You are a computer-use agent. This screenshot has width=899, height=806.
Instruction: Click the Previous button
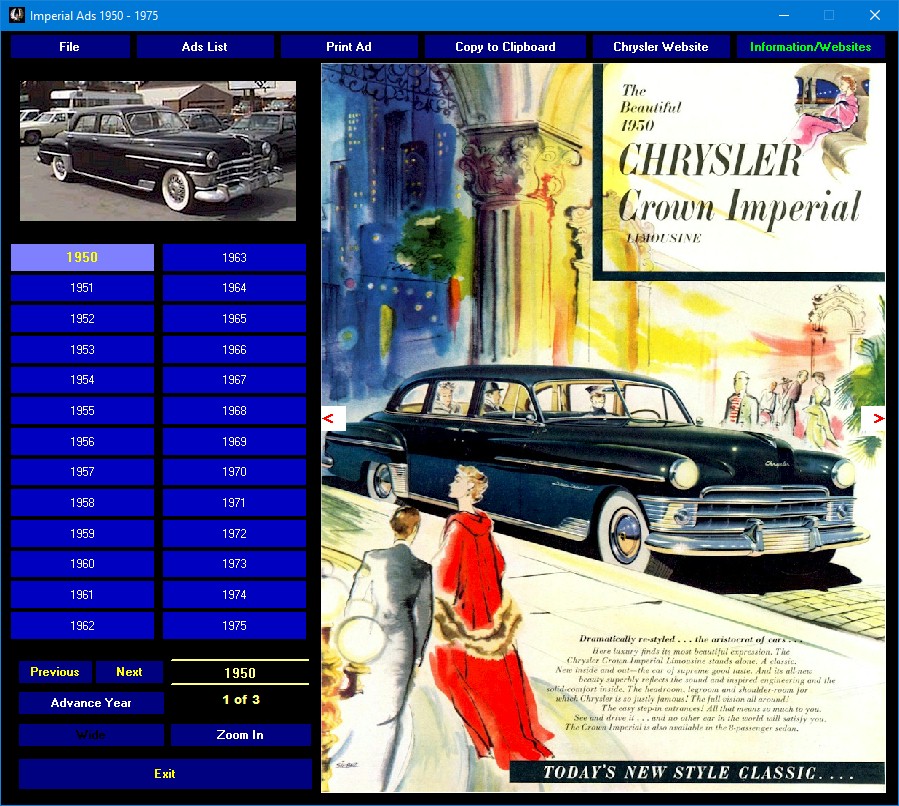tap(55, 672)
